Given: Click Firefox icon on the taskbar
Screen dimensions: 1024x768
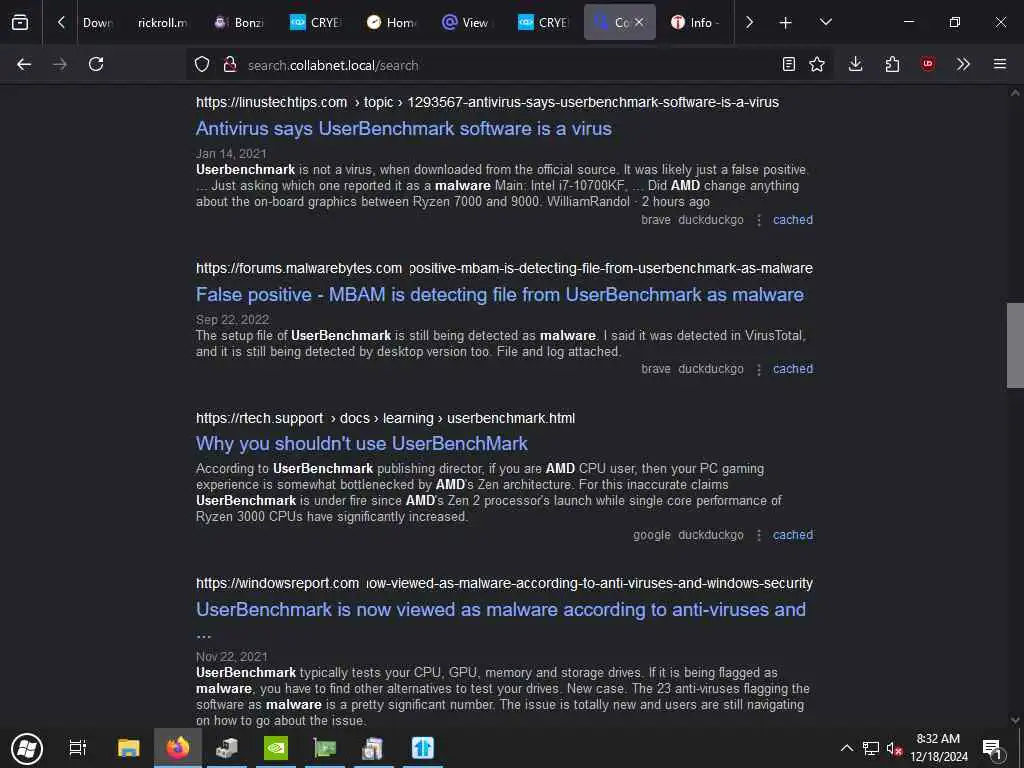Looking at the screenshot, I should [x=178, y=748].
